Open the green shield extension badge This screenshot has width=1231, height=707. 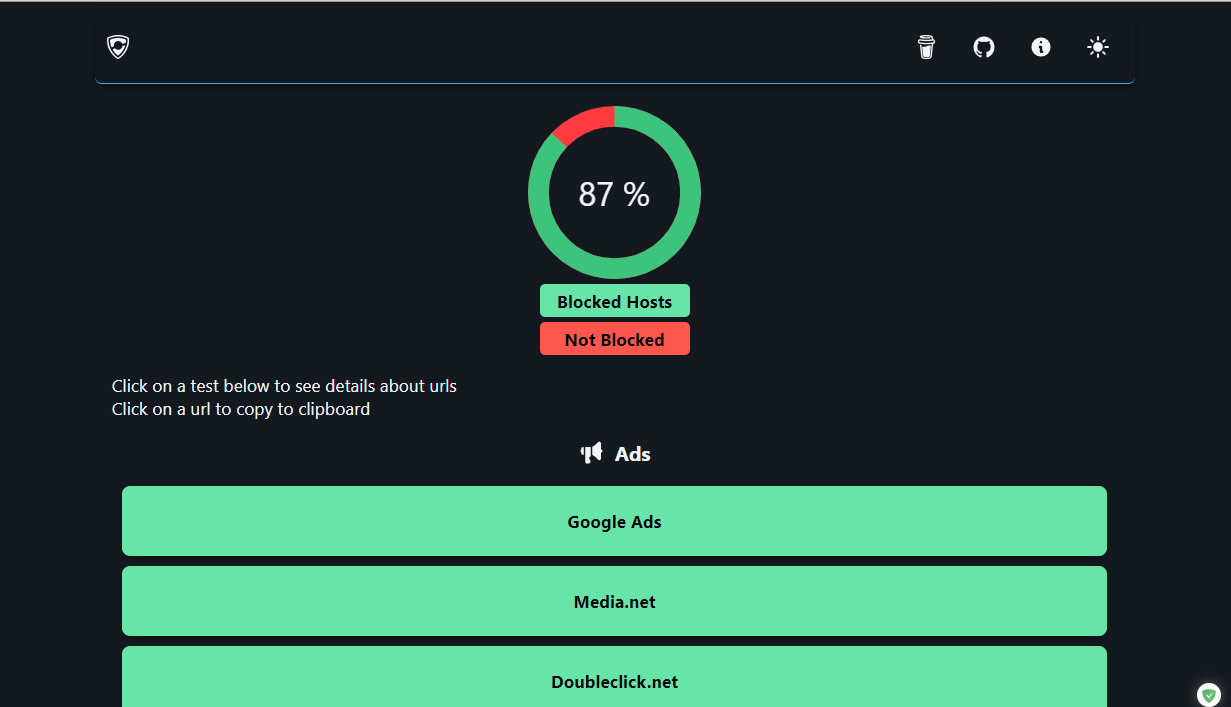[x=1209, y=694]
